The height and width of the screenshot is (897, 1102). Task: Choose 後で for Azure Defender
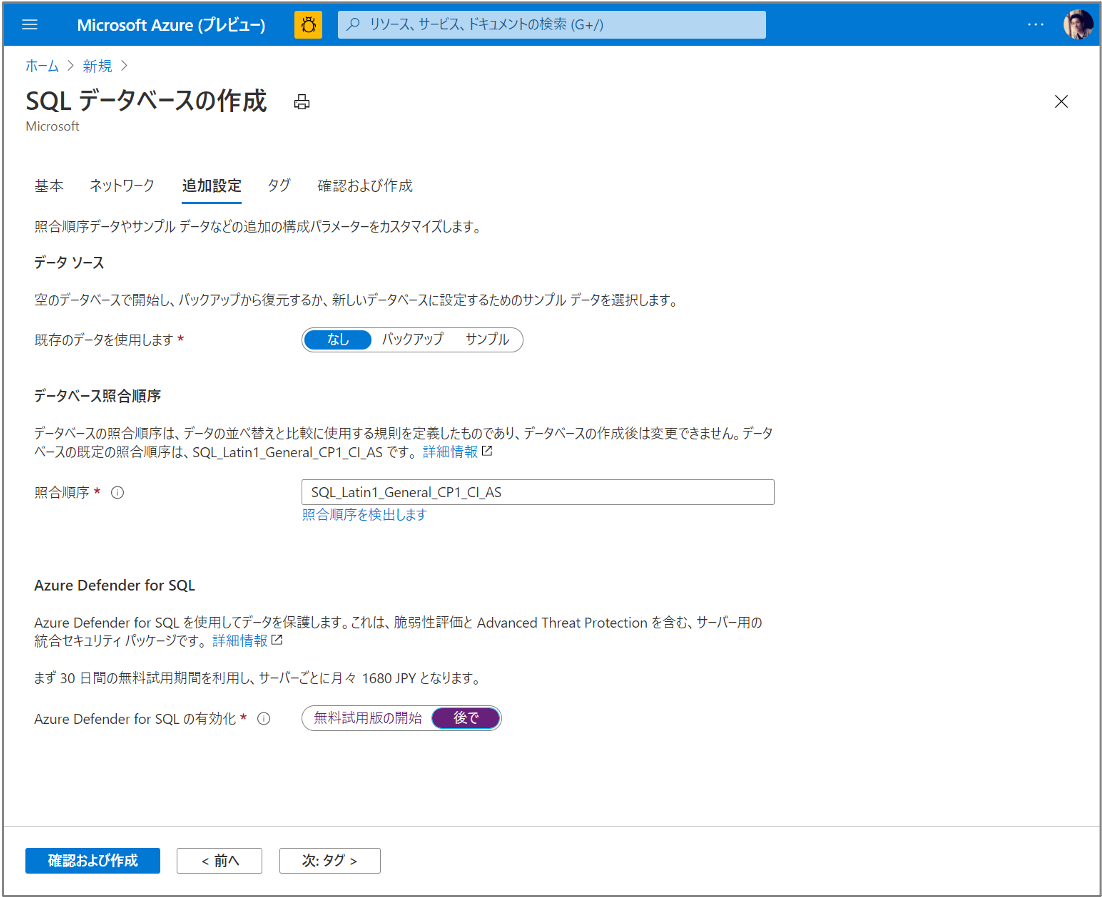coord(465,718)
